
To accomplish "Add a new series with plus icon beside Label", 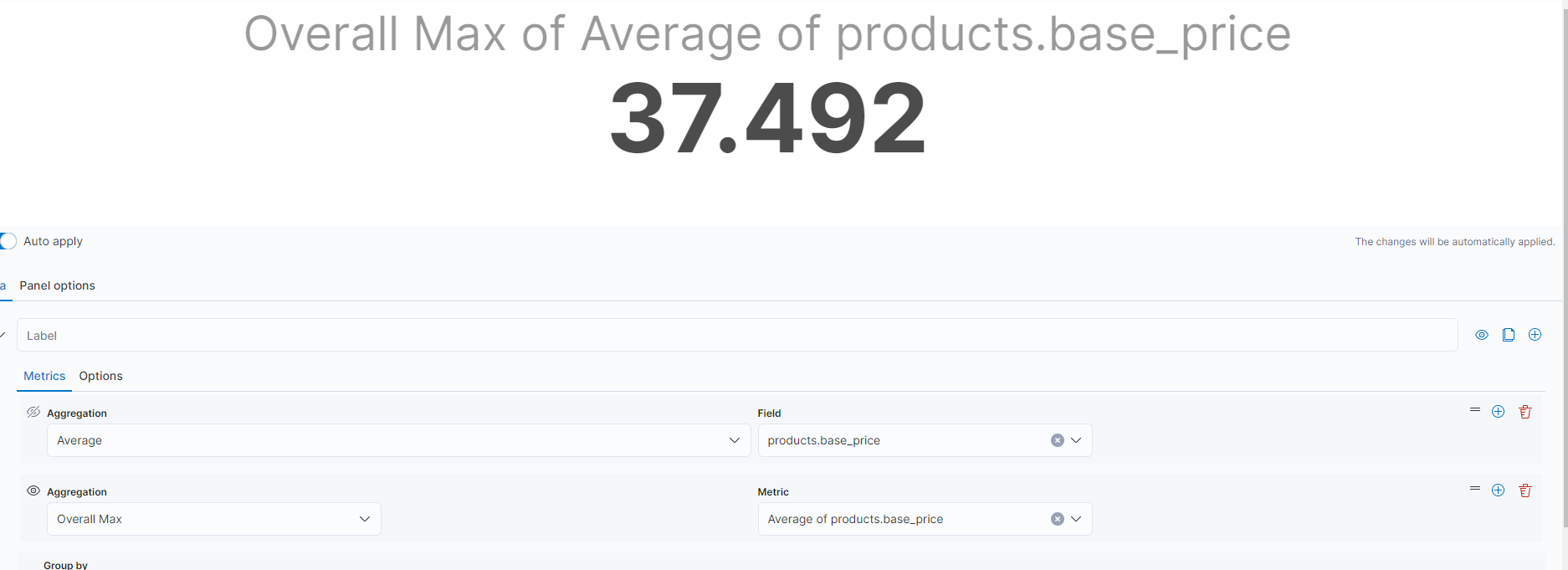I will click(x=1535, y=335).
